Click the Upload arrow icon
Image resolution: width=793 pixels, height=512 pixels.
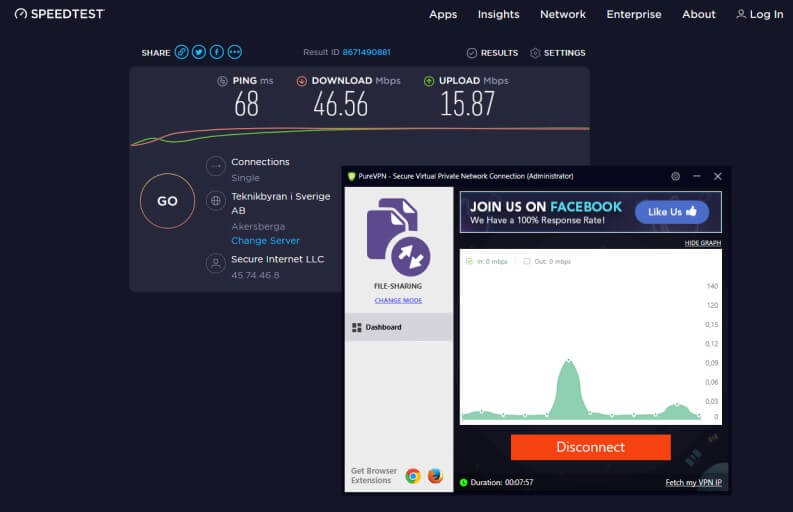(429, 81)
